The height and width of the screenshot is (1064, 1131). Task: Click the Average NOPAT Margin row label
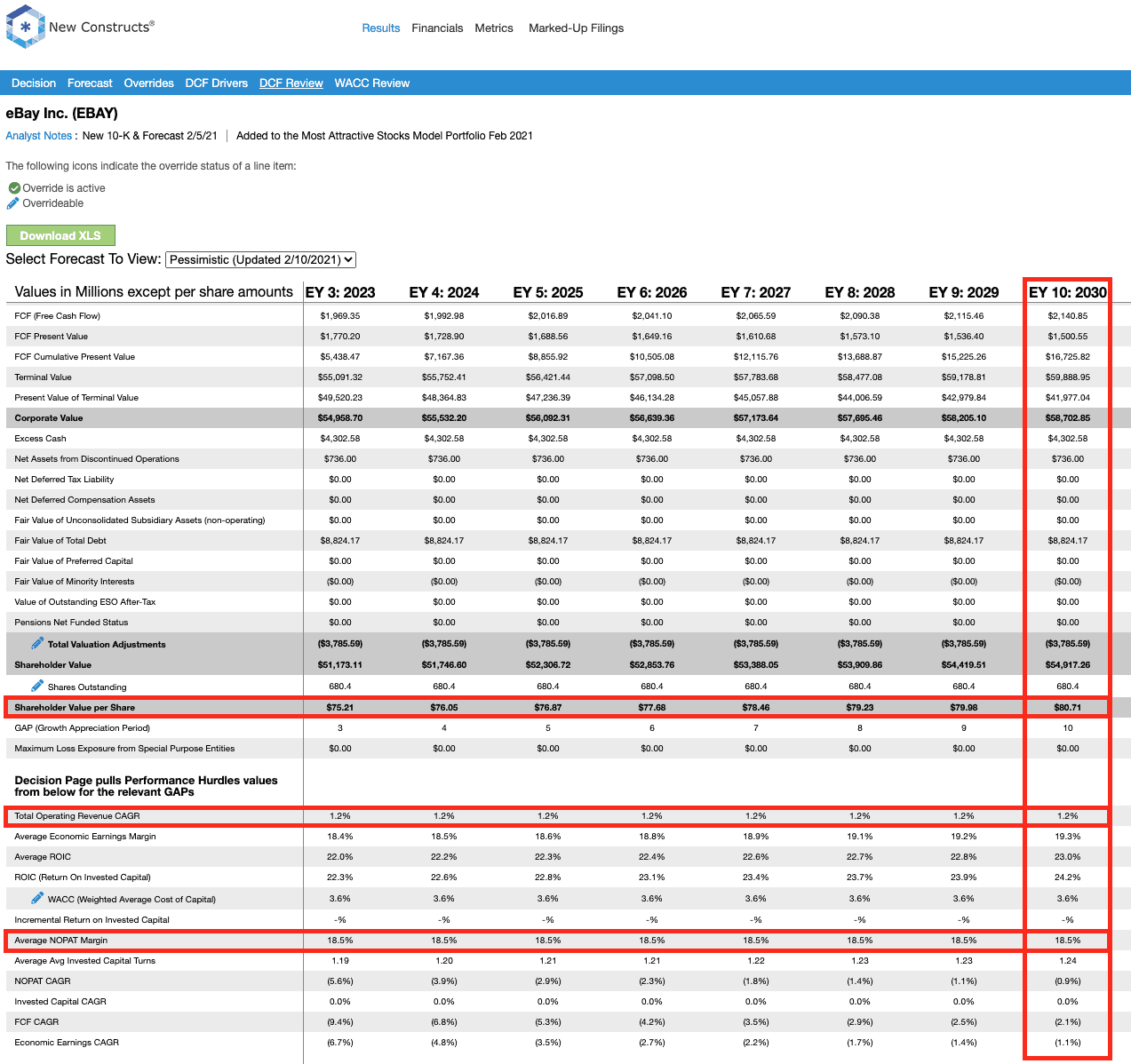pyautogui.click(x=60, y=941)
